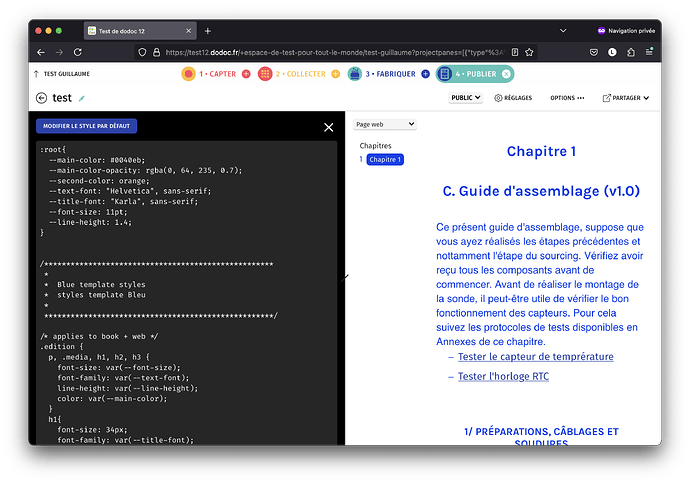Viewport: 690px width, 482px height.
Task: Click the shield tracking protection icon
Action: (x=142, y=52)
